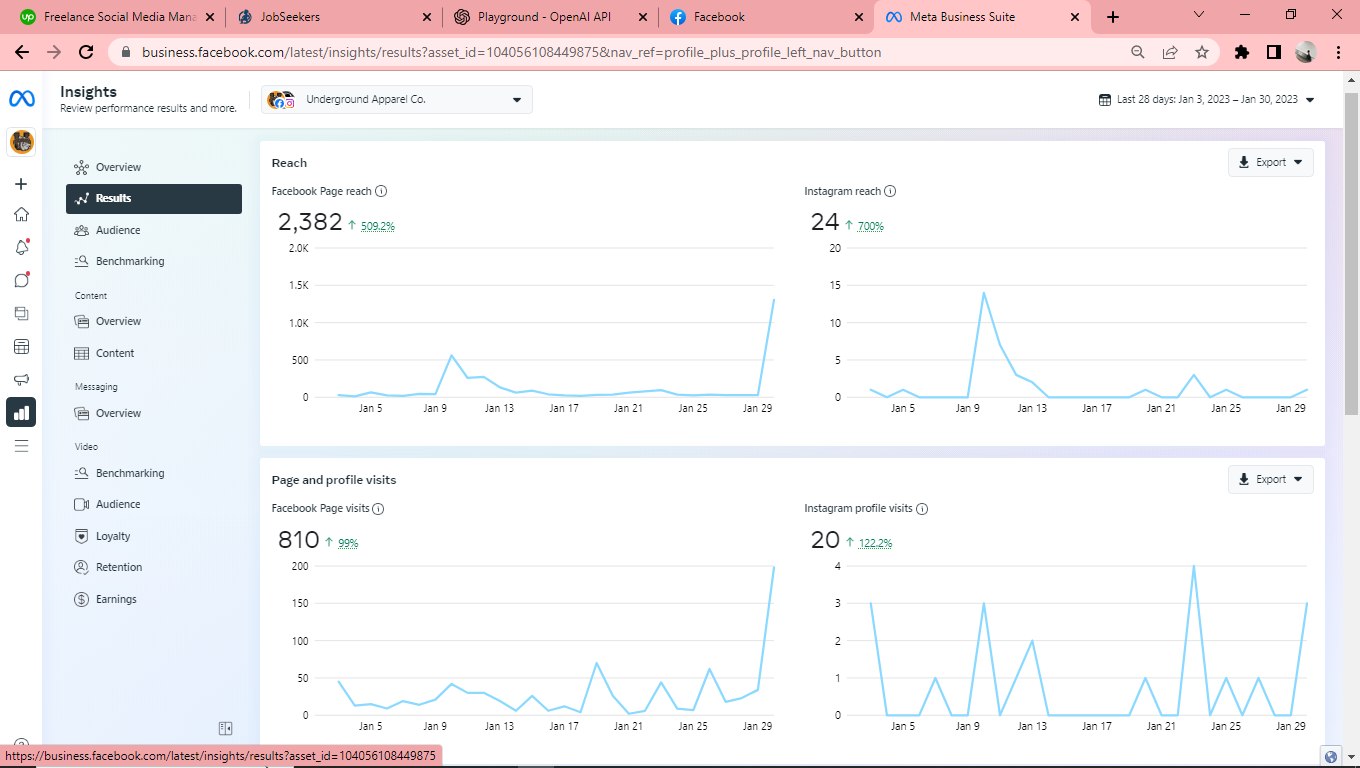Reload the page
The image size is (1360, 768).
(87, 52)
